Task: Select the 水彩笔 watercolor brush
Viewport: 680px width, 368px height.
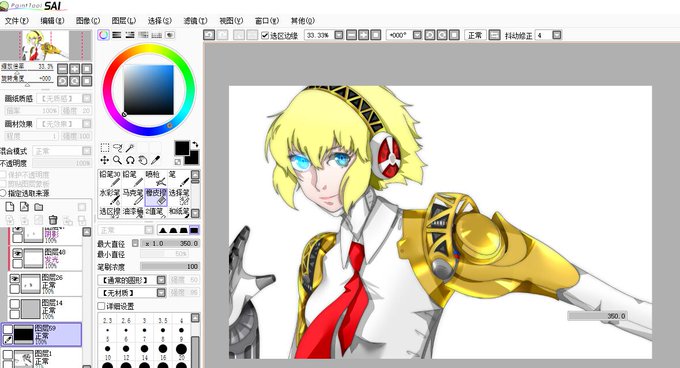Action: (x=110, y=196)
